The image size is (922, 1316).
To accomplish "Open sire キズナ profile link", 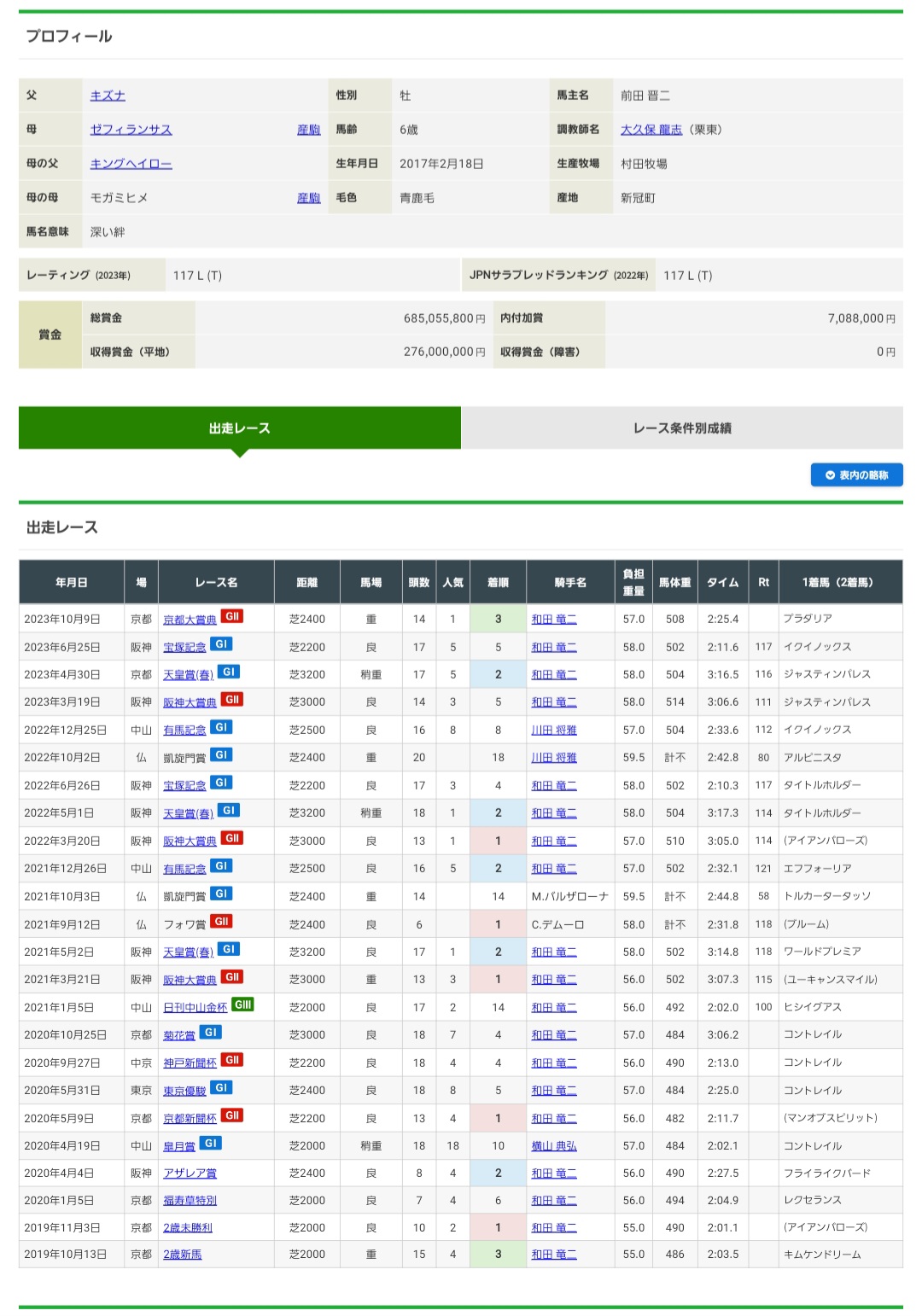I will 108,96.
